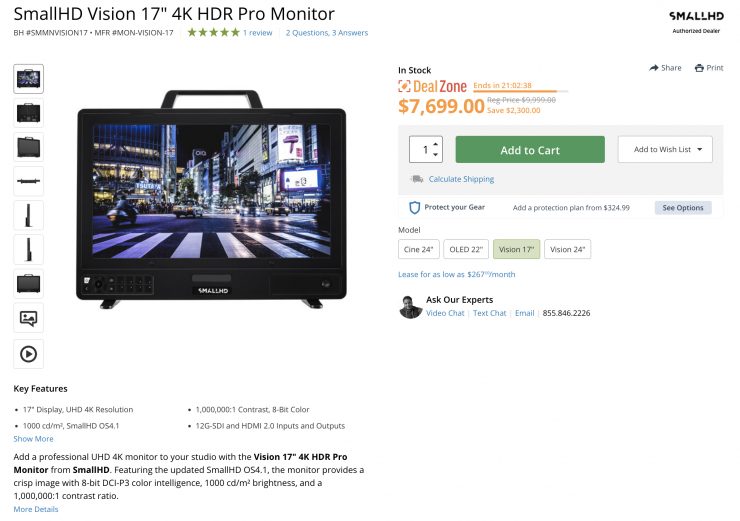Image resolution: width=740 pixels, height=521 pixels.
Task: Expand Key Features with Show More
Action: pyautogui.click(x=34, y=439)
